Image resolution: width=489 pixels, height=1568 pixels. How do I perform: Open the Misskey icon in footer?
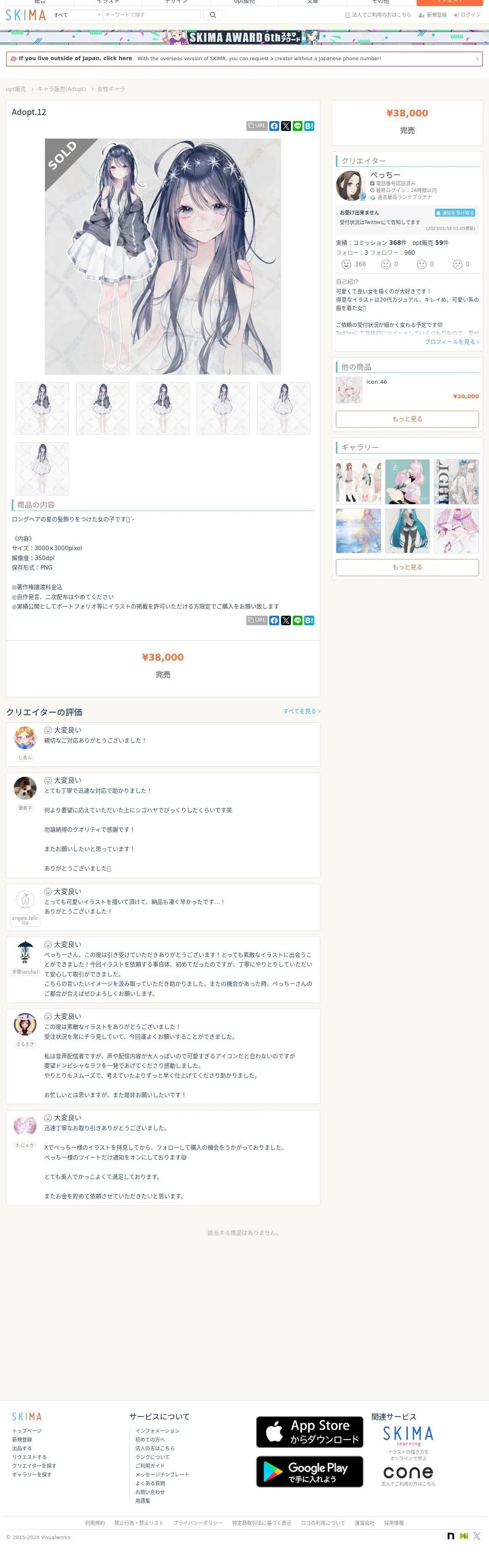tap(464, 1536)
